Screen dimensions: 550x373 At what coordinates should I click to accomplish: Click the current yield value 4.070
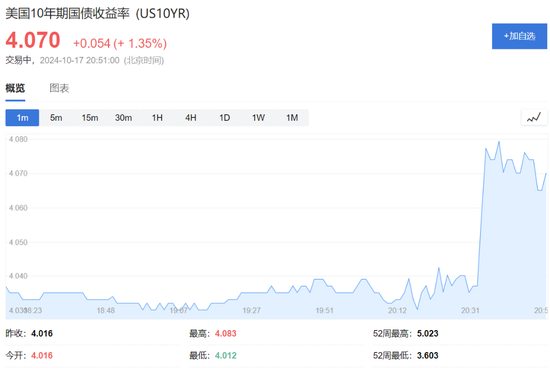pyautogui.click(x=33, y=40)
